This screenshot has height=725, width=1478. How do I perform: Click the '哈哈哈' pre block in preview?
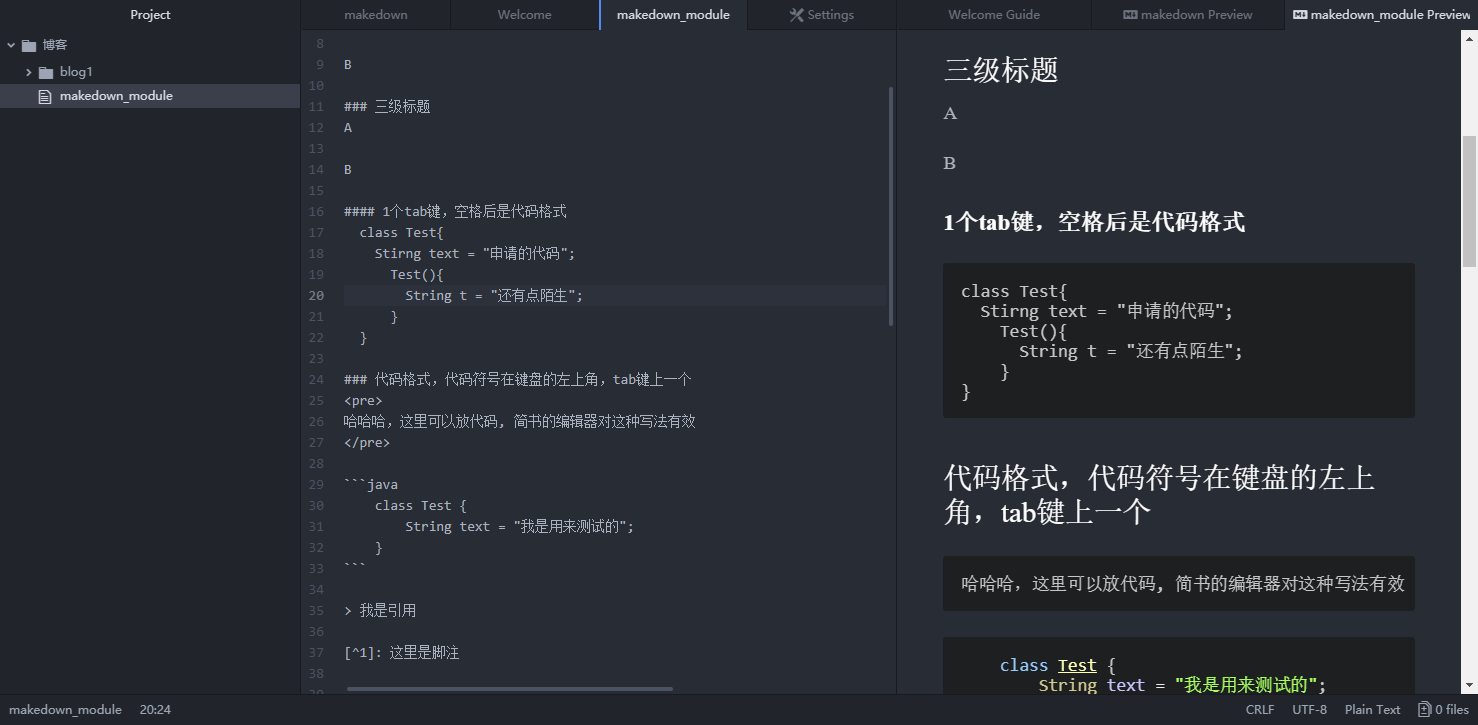[1179, 583]
